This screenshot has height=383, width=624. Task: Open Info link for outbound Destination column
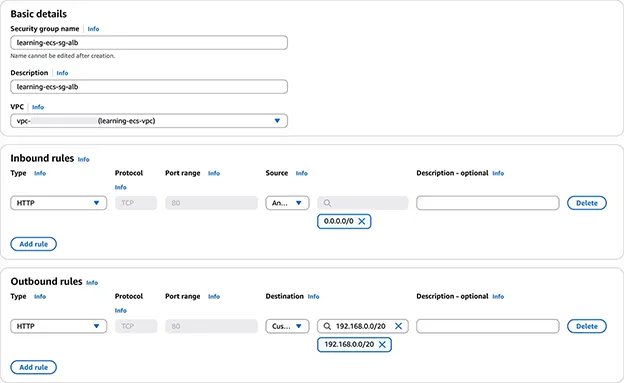tap(313, 297)
